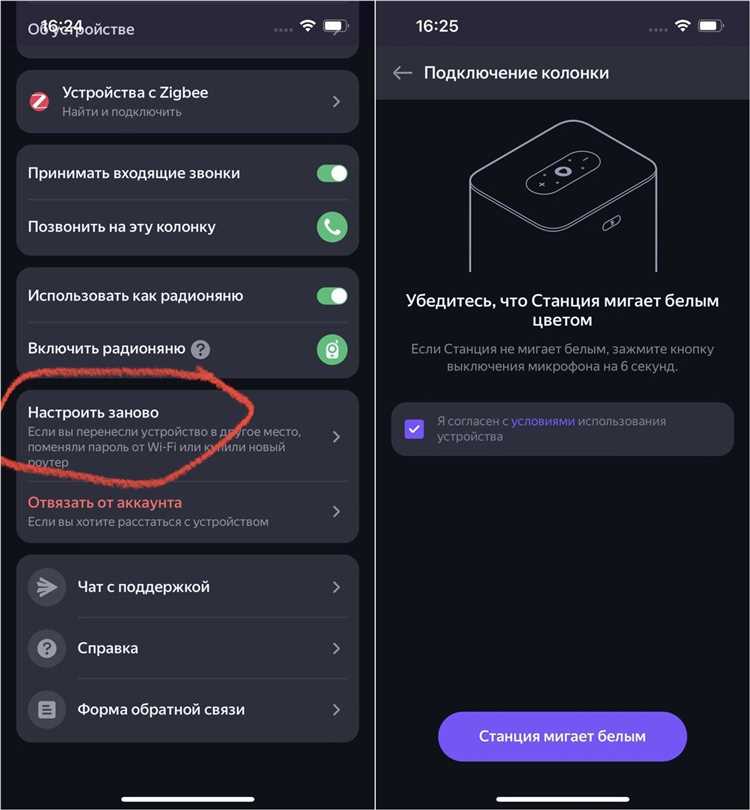Tap the red Zigbee logo icon
750x810 pixels.
coord(39,101)
